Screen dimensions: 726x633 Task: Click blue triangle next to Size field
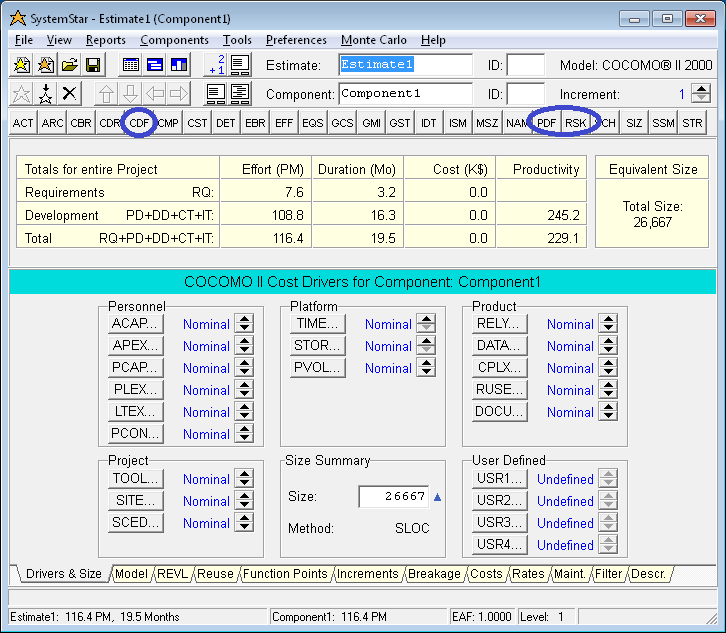click(x=438, y=497)
